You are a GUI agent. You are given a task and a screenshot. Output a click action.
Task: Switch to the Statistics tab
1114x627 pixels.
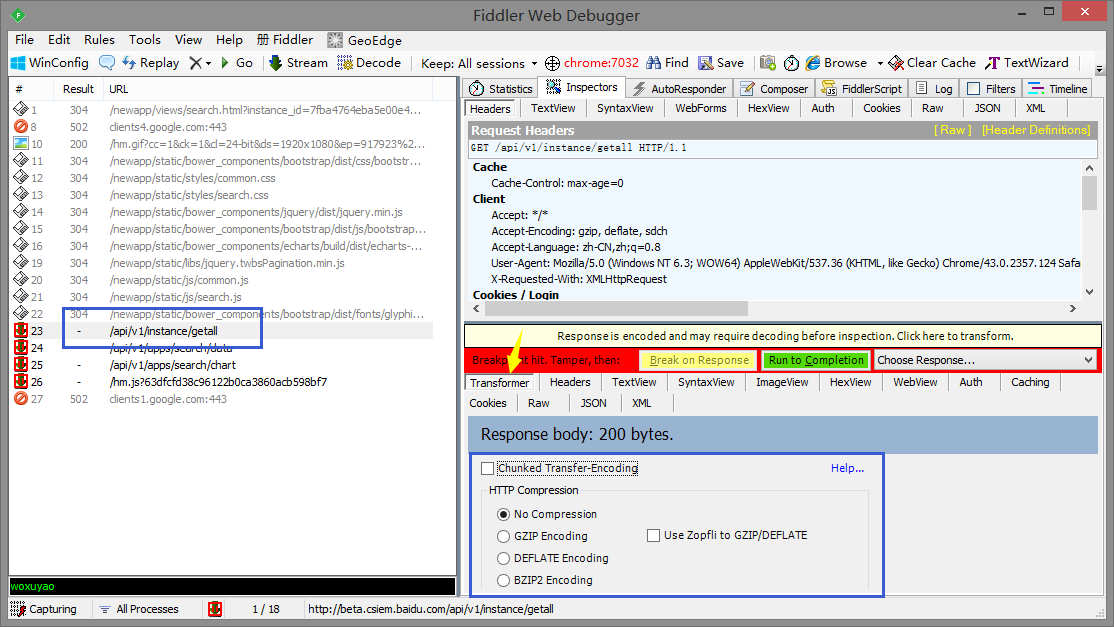pyautogui.click(x=501, y=89)
